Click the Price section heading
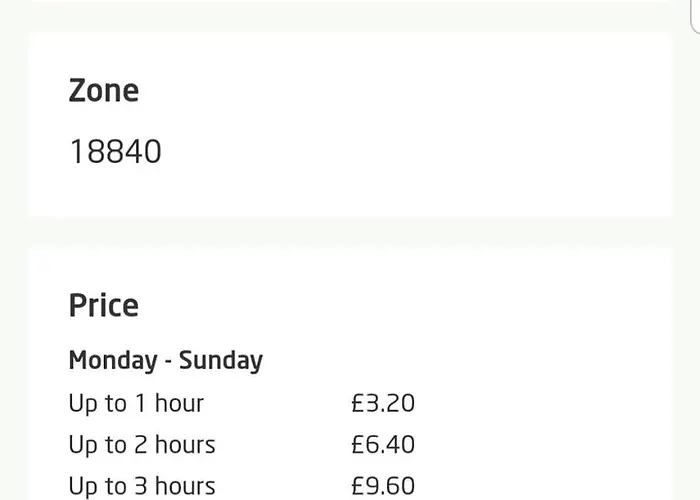Screen dimensions: 700x500 tap(104, 306)
